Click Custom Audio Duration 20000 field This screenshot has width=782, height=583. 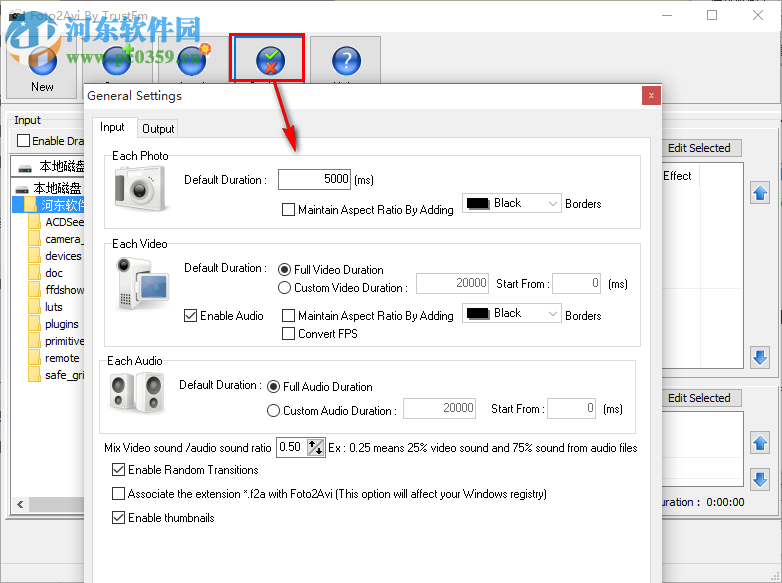(x=439, y=408)
